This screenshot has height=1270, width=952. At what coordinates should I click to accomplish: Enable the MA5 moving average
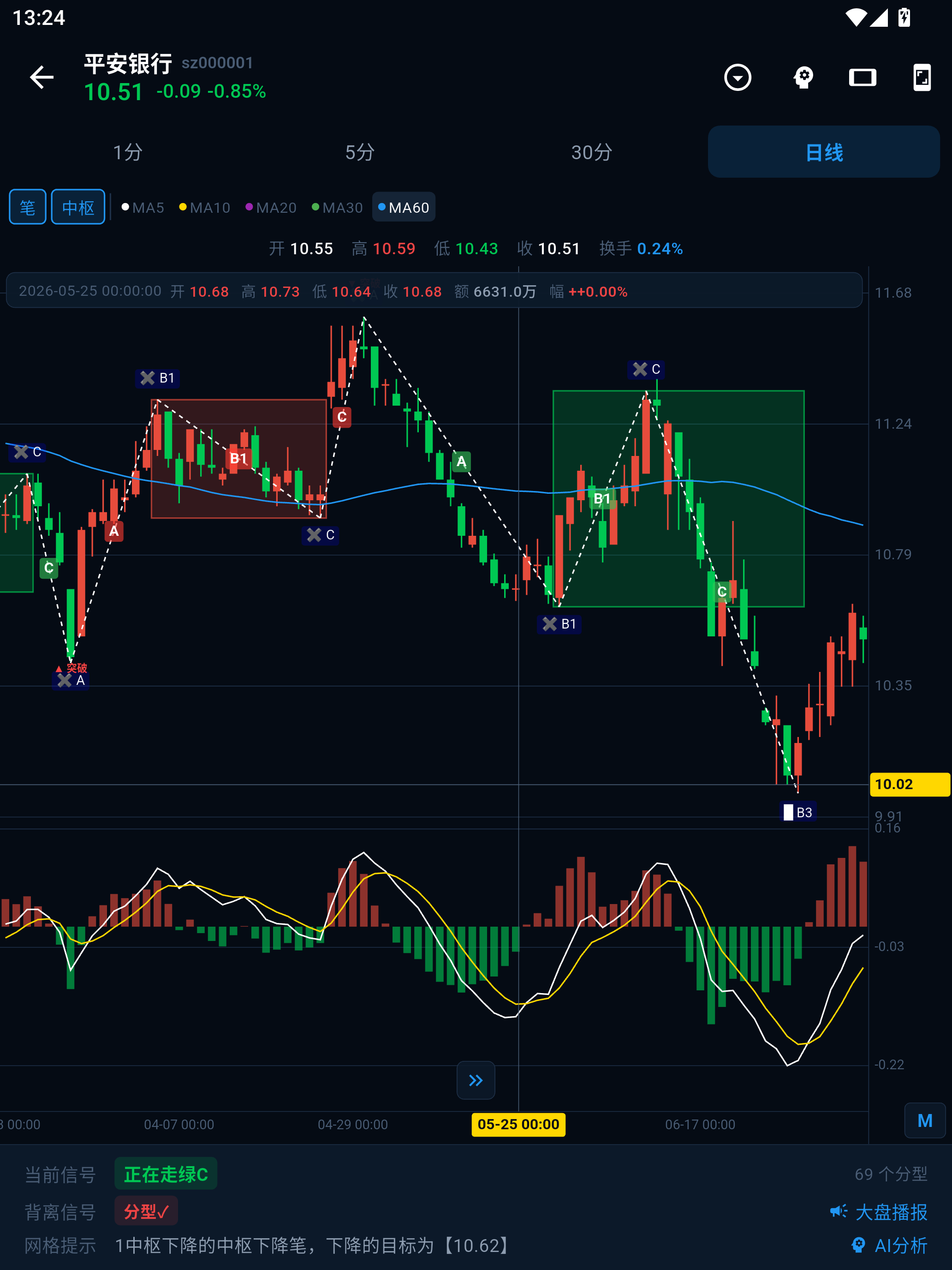143,207
